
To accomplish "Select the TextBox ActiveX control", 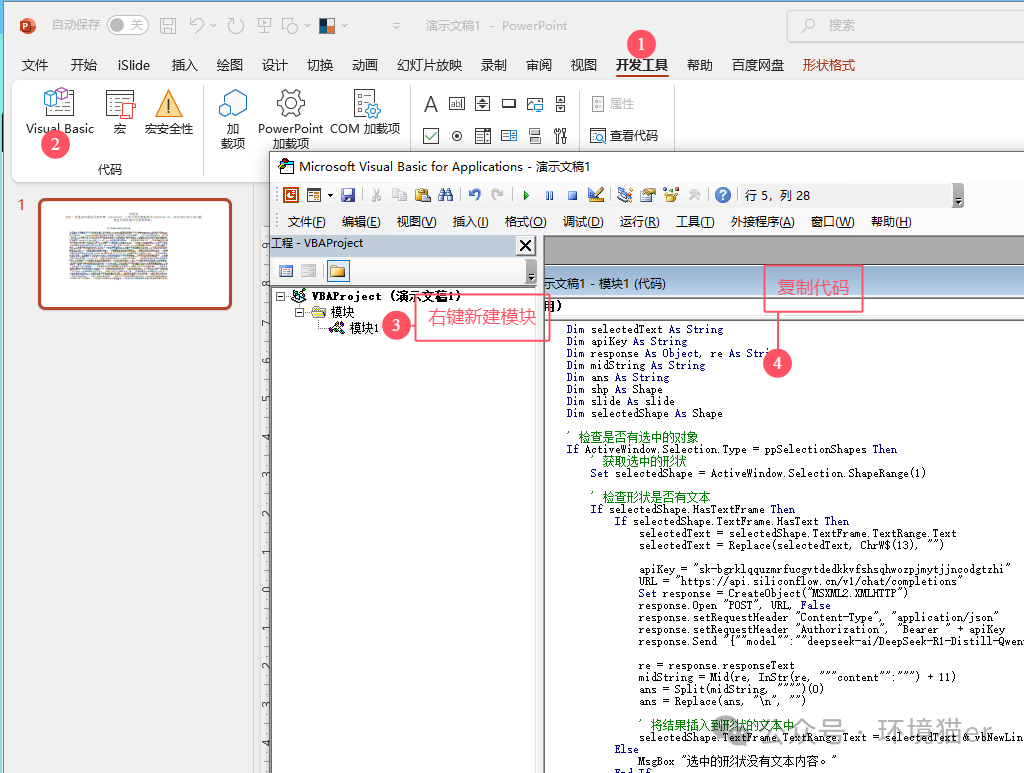I will [456, 104].
